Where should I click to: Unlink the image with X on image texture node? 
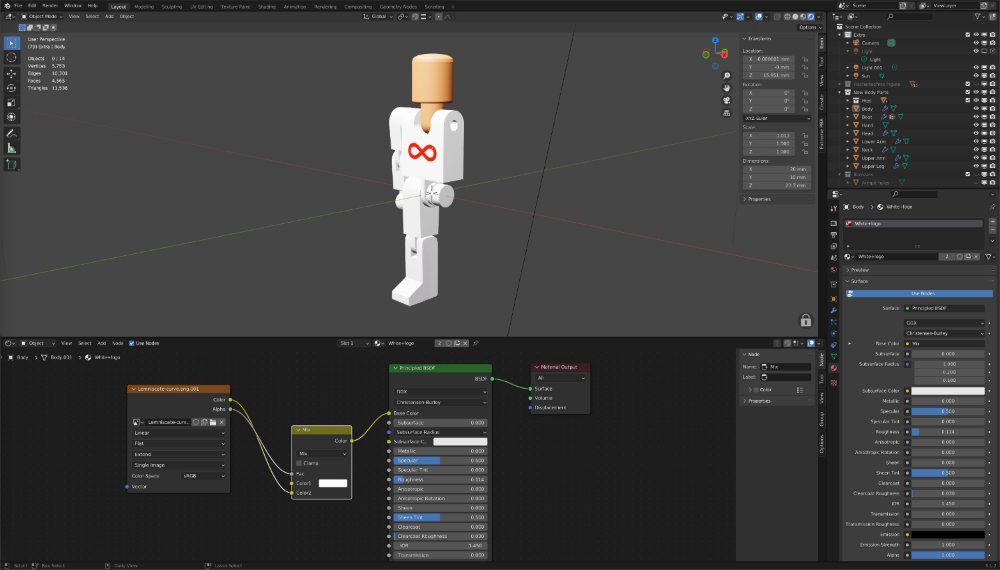point(221,422)
